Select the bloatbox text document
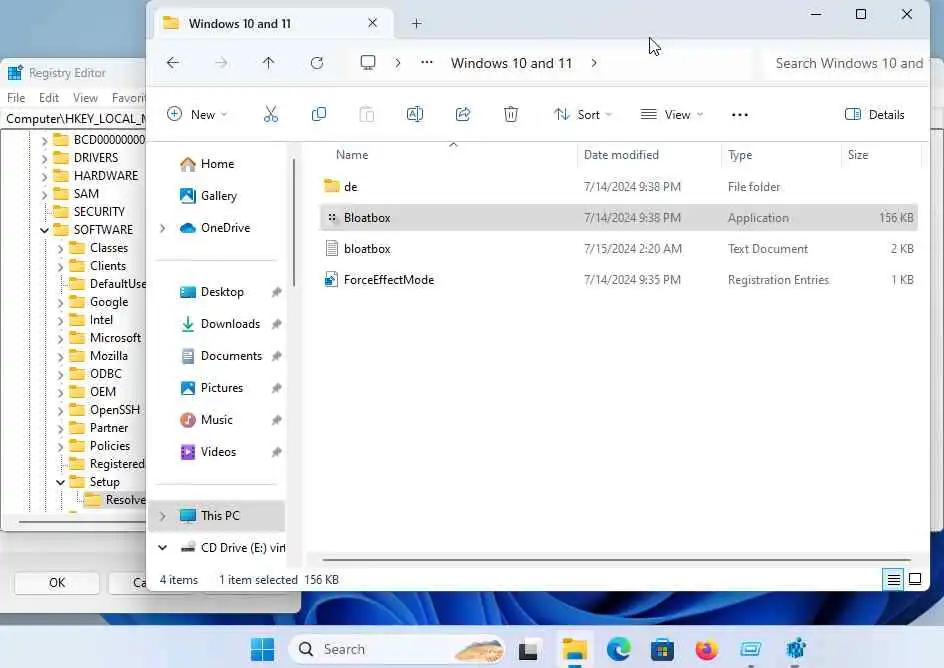 618,249
